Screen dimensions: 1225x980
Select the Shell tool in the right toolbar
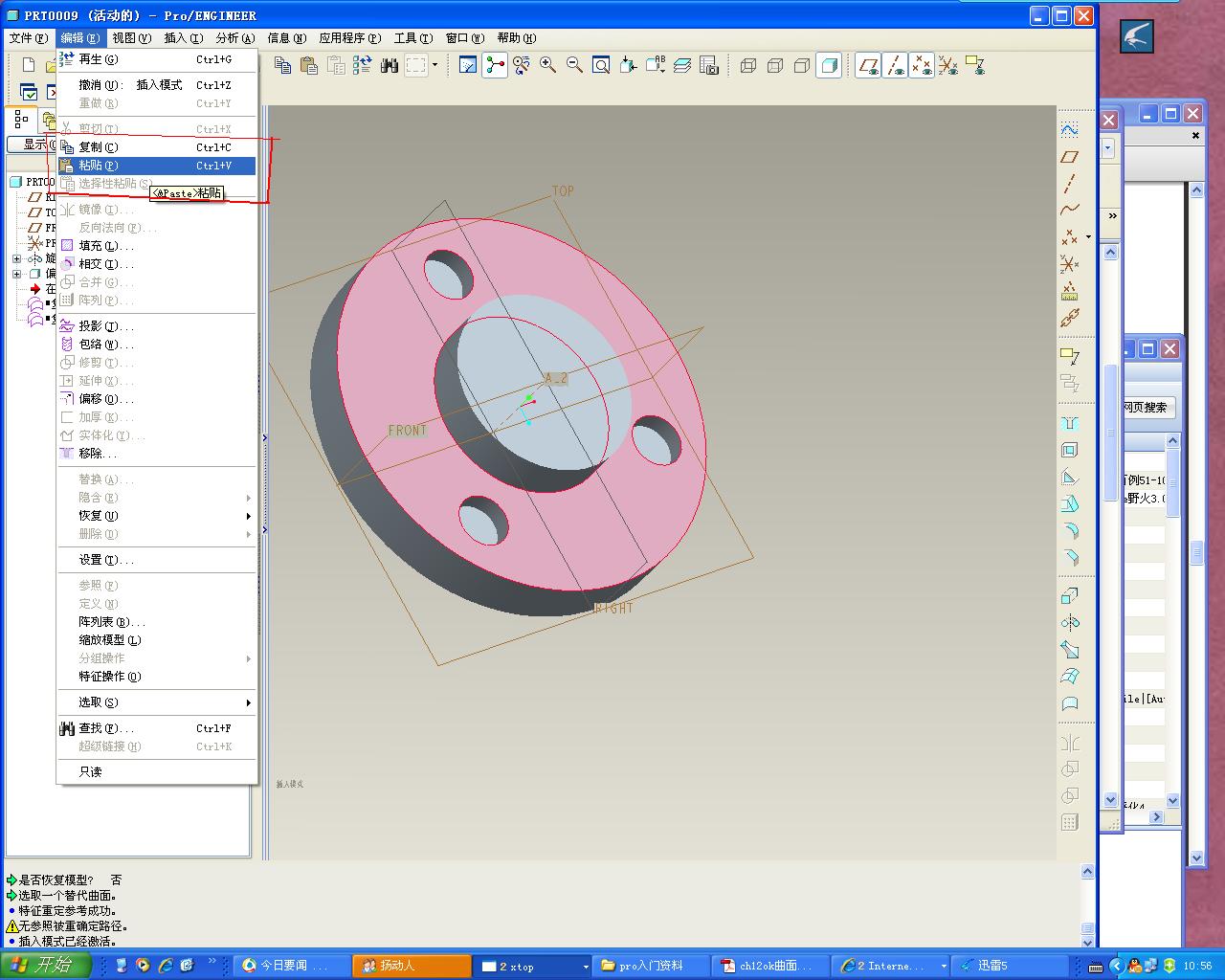tap(1070, 450)
